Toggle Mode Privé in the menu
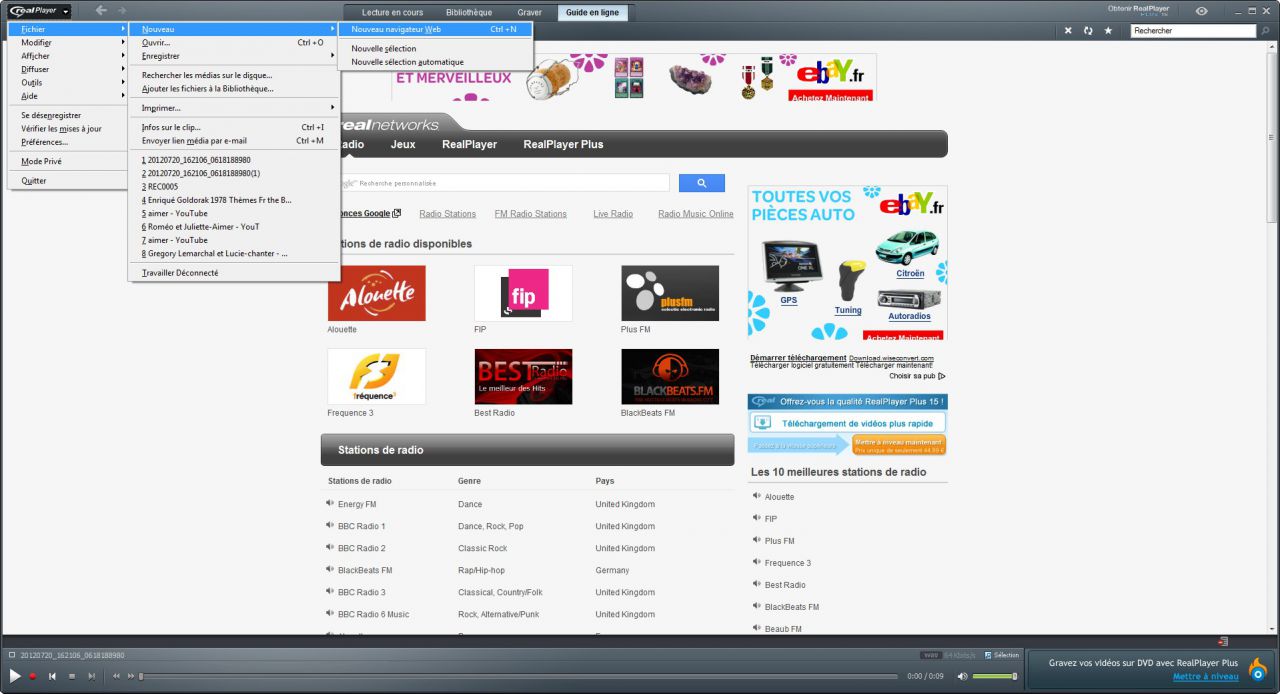 [x=41, y=162]
